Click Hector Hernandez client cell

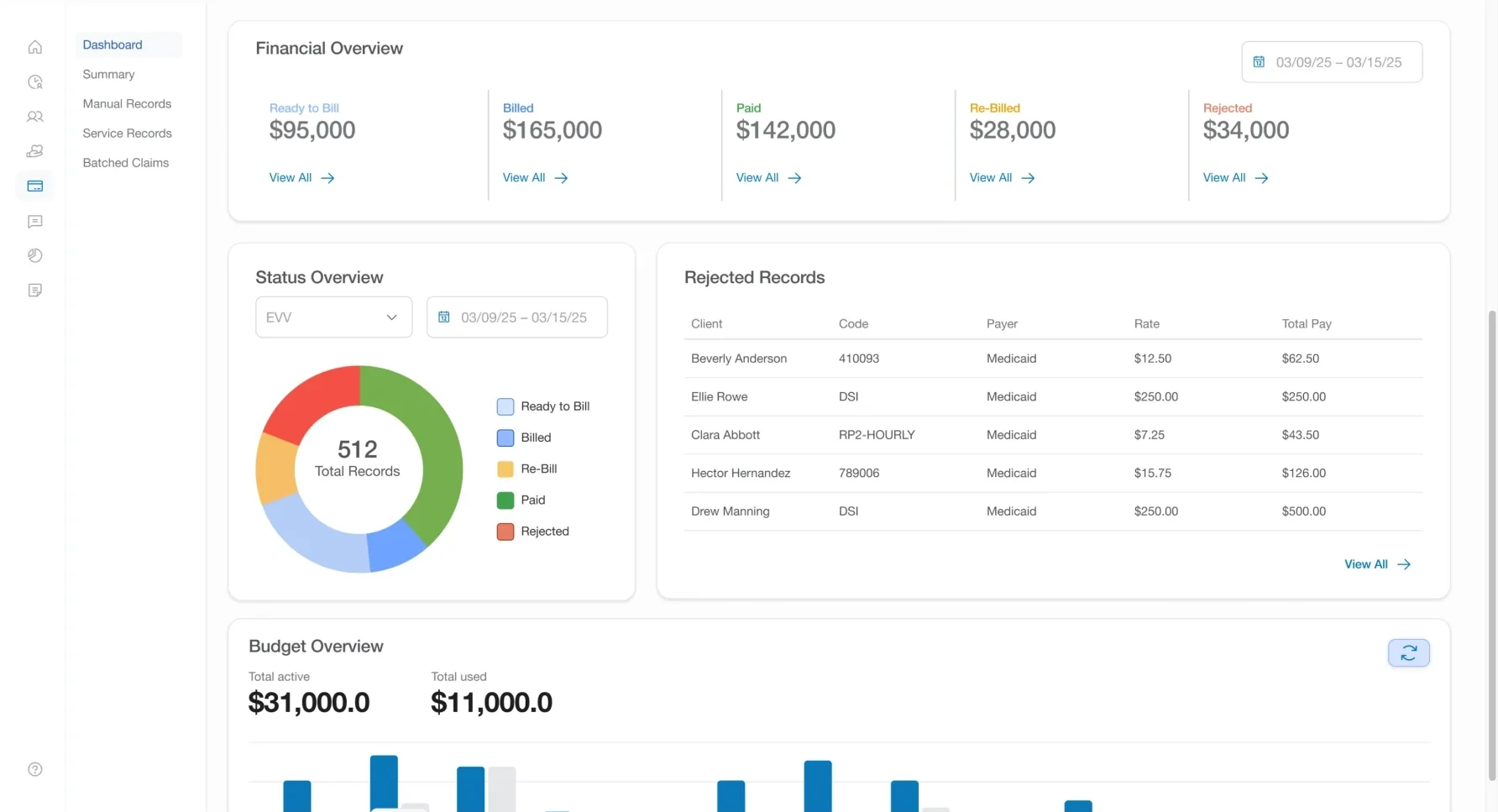click(x=741, y=473)
